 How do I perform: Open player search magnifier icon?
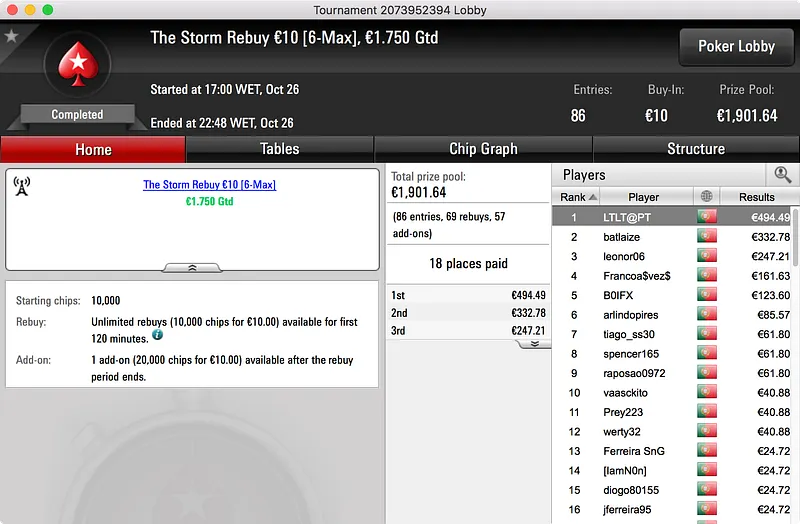(782, 175)
